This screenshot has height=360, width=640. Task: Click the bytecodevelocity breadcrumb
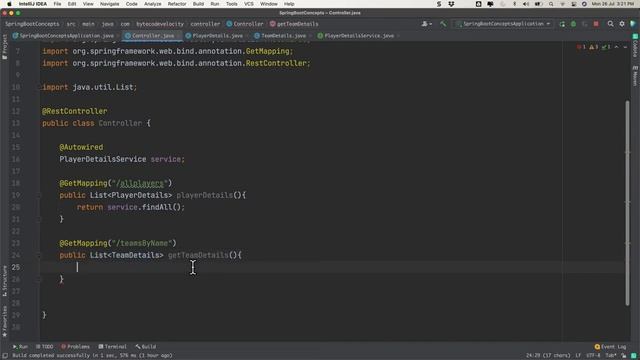click(x=160, y=24)
